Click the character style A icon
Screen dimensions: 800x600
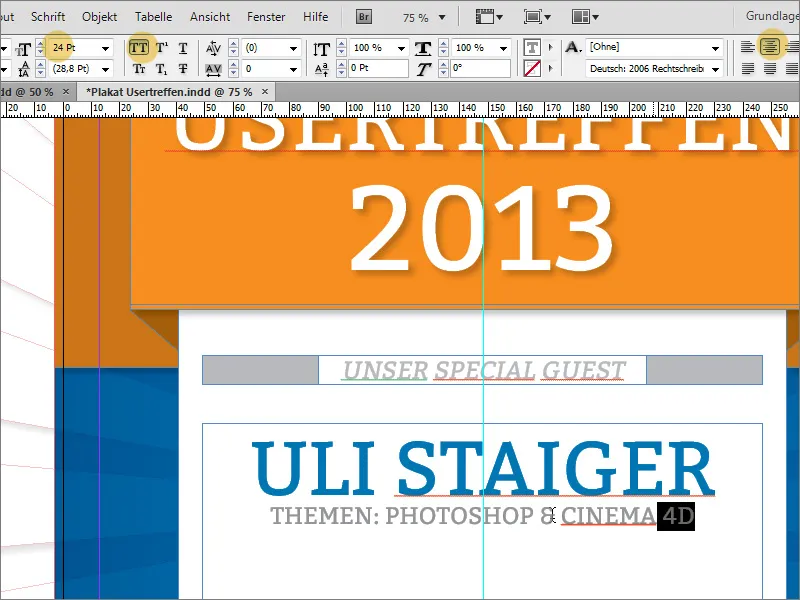point(573,47)
